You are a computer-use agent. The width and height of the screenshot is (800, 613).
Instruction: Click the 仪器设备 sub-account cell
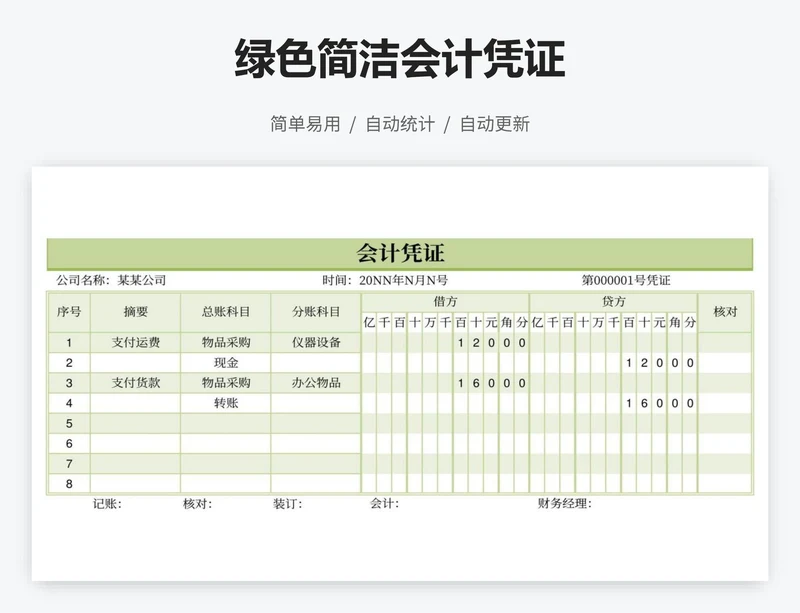(316, 342)
